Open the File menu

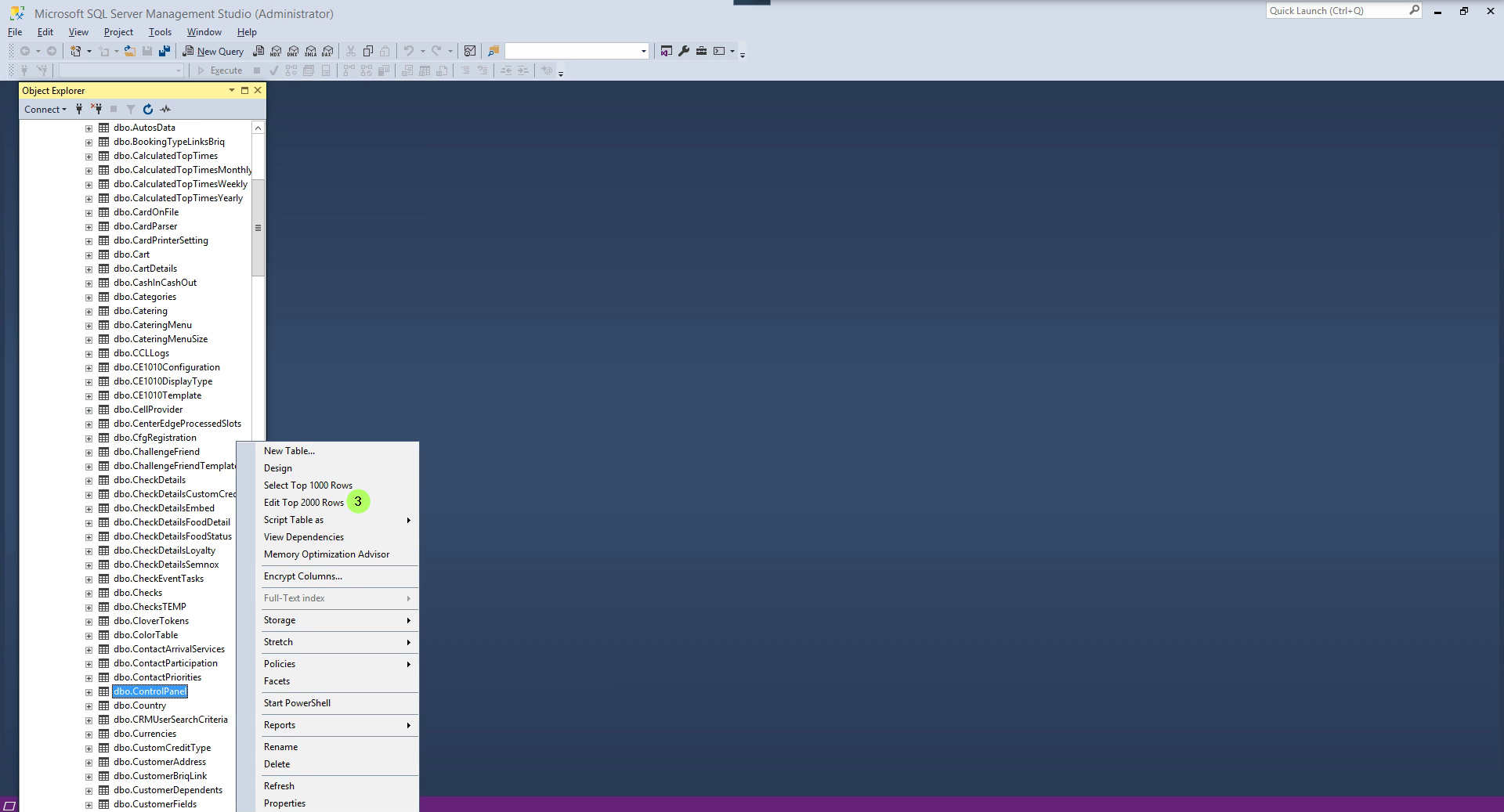15,32
